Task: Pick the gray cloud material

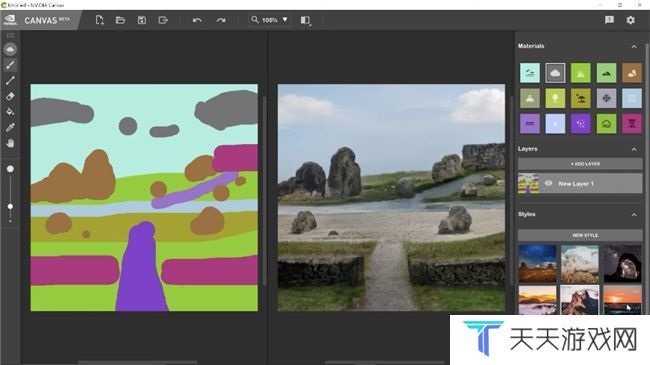Action: tap(555, 73)
